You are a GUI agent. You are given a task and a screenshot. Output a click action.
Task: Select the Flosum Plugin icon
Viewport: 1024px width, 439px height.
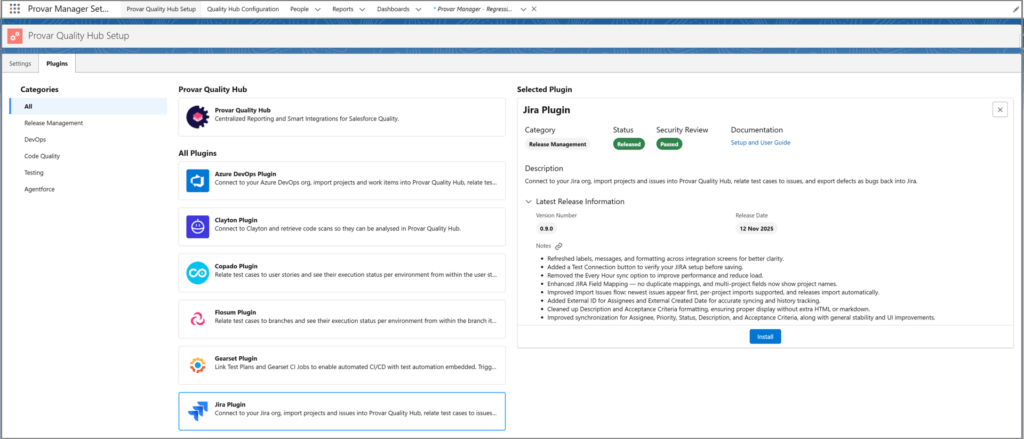(198, 319)
